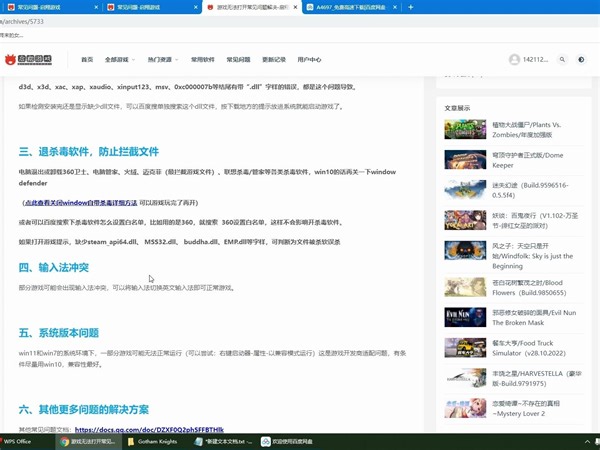Open the Dome Keeper thumbnail
This screenshot has height=450, width=600.
tap(465, 160)
